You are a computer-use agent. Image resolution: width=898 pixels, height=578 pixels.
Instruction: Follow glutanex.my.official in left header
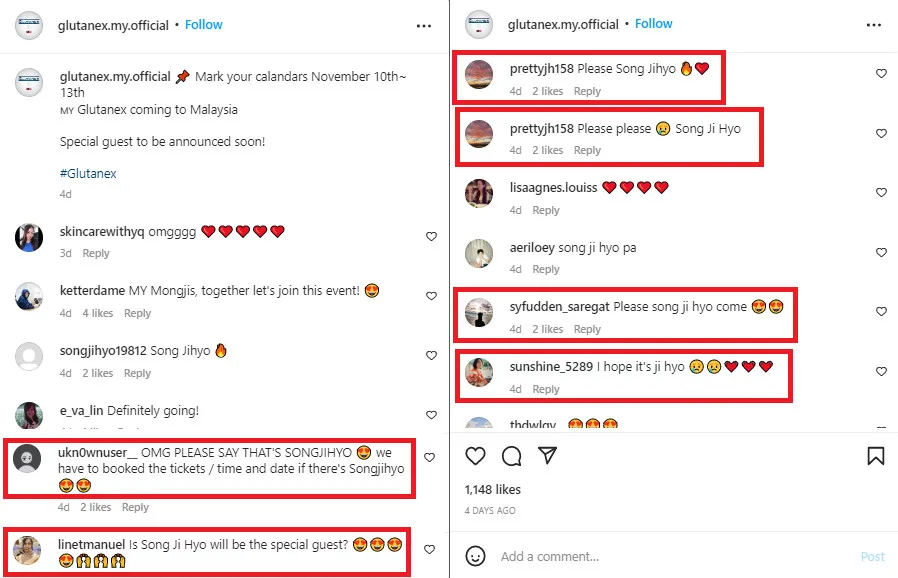click(203, 25)
